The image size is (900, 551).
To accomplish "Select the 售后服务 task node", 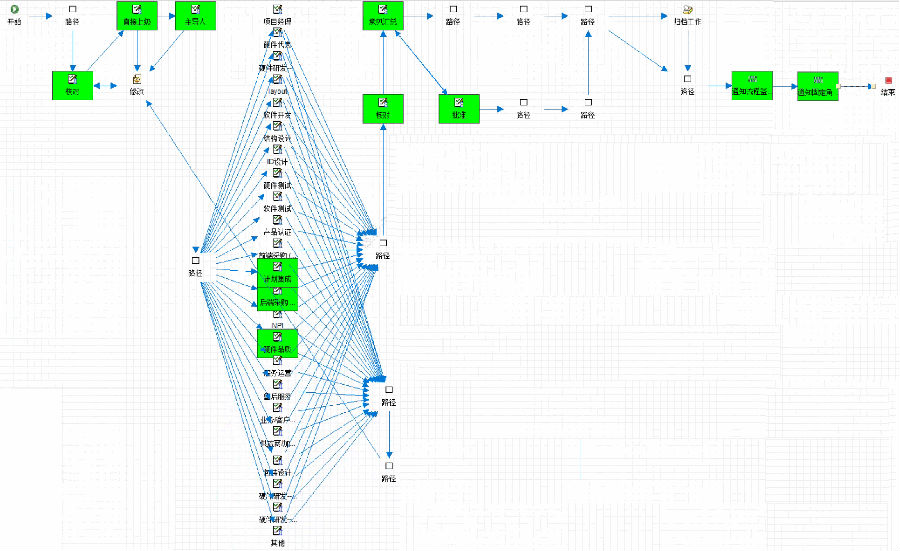I will click(277, 384).
